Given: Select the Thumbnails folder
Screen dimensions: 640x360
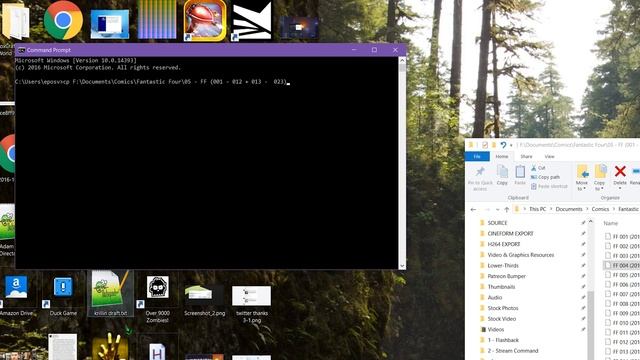Looking at the screenshot, I should click(501, 287).
